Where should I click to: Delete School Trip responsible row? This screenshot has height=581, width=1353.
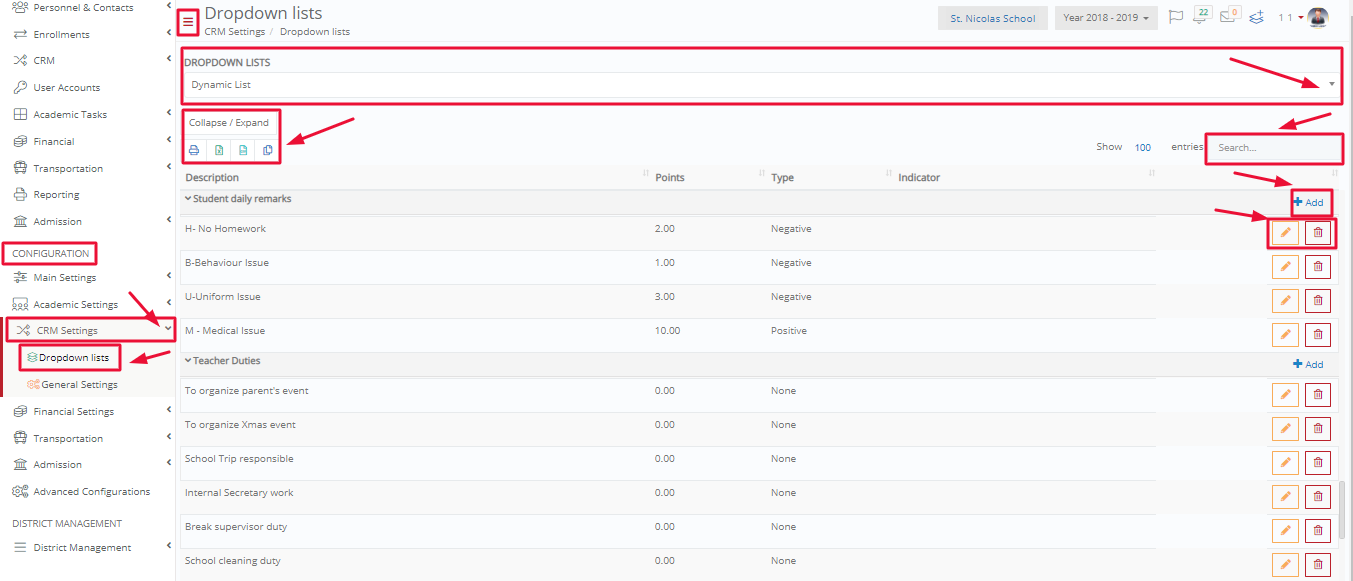click(1318, 463)
